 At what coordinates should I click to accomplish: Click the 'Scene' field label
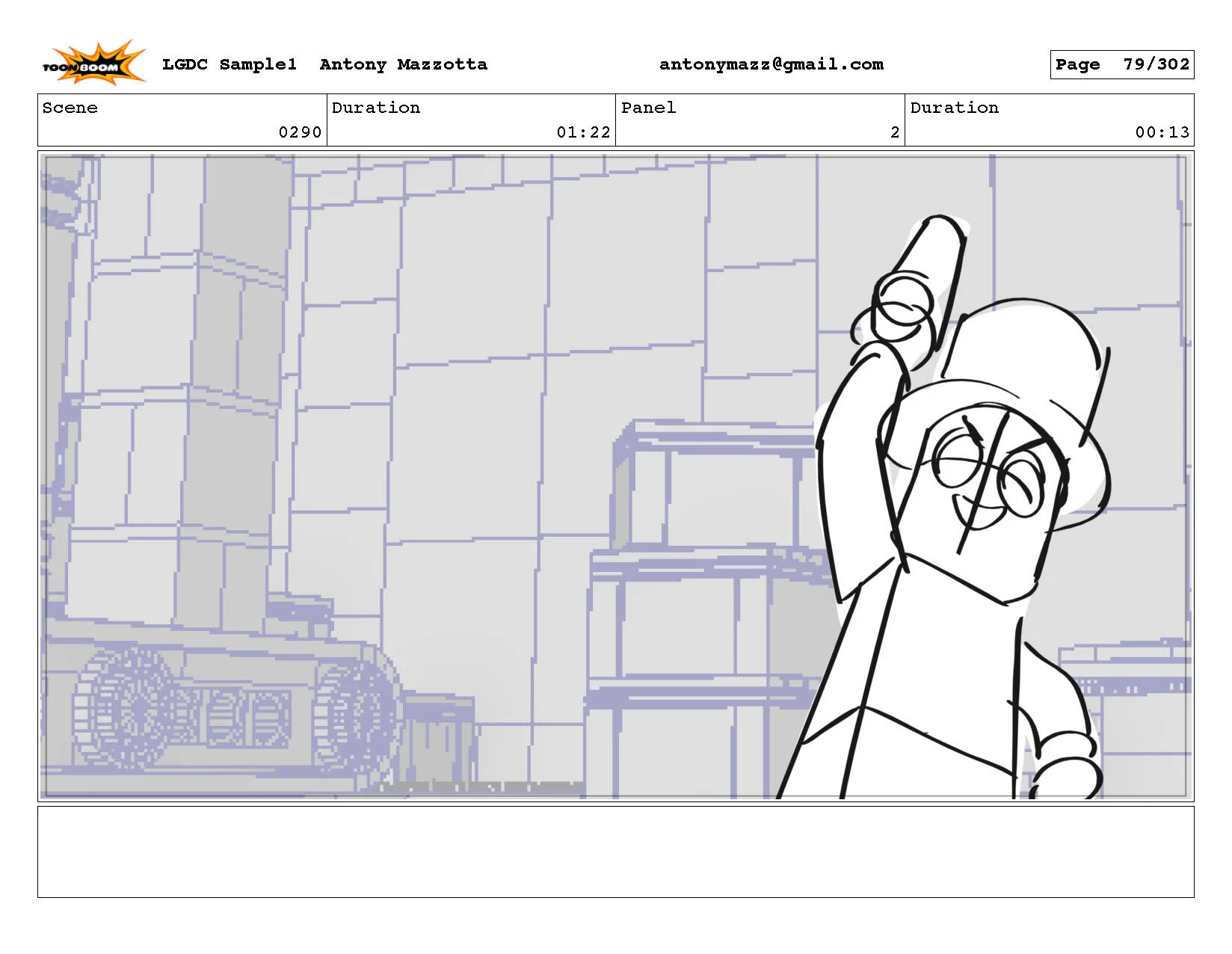point(70,108)
